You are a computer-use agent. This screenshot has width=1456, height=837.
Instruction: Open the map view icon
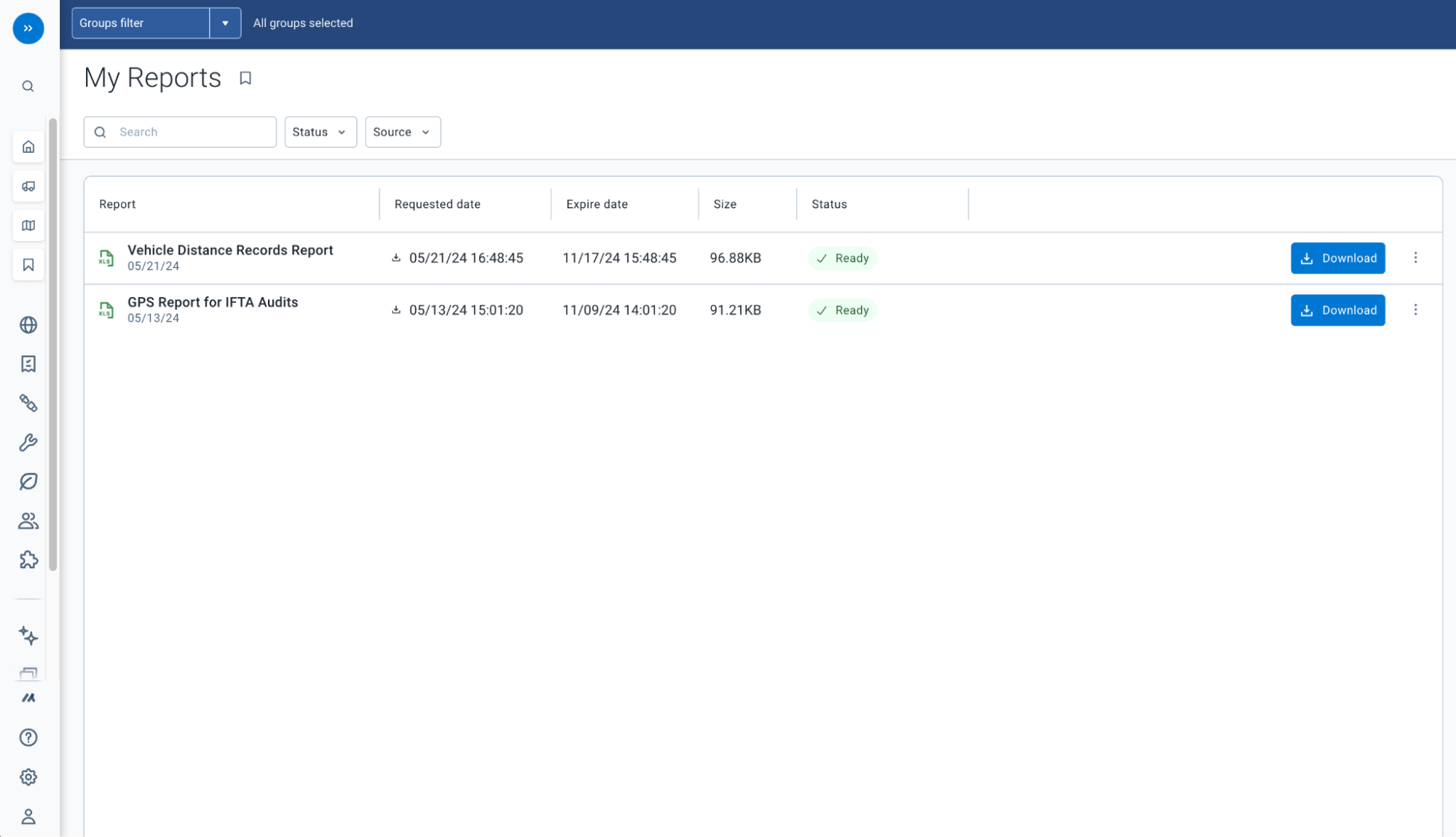(28, 225)
